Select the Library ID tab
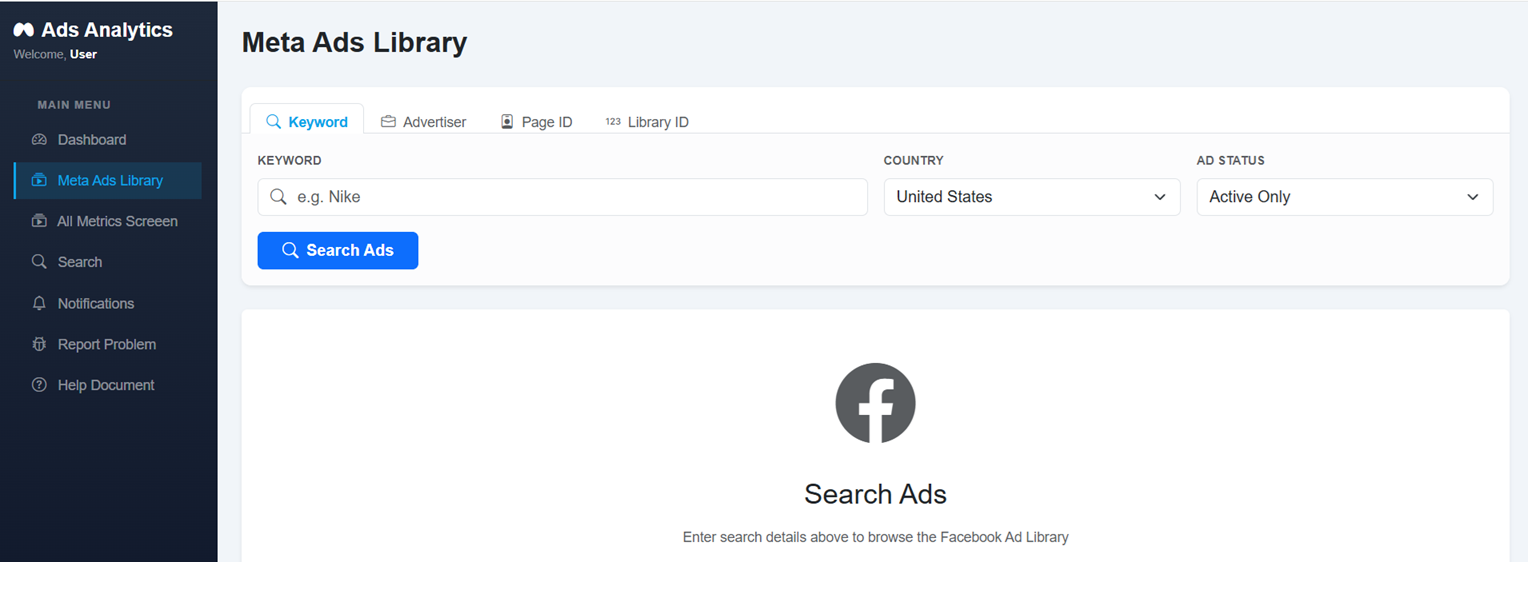This screenshot has width=1528, height=589. 647,121
